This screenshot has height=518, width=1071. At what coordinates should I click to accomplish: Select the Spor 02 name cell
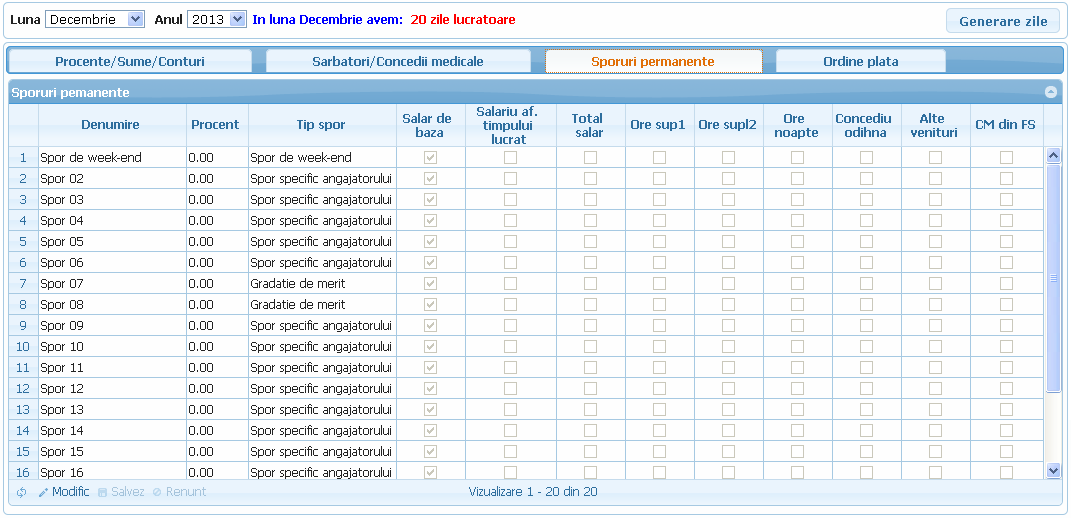(x=112, y=179)
